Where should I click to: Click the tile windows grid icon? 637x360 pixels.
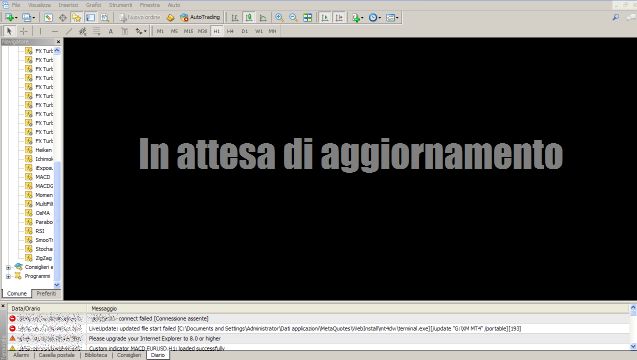[x=308, y=17]
